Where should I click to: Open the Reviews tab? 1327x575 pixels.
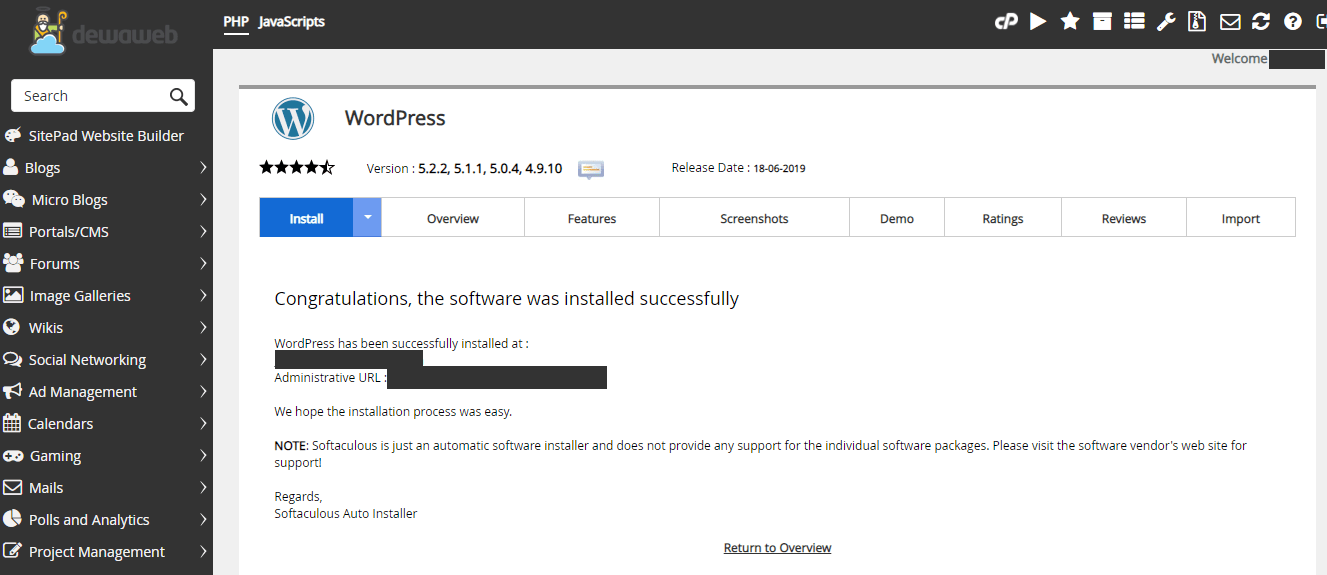(1124, 218)
